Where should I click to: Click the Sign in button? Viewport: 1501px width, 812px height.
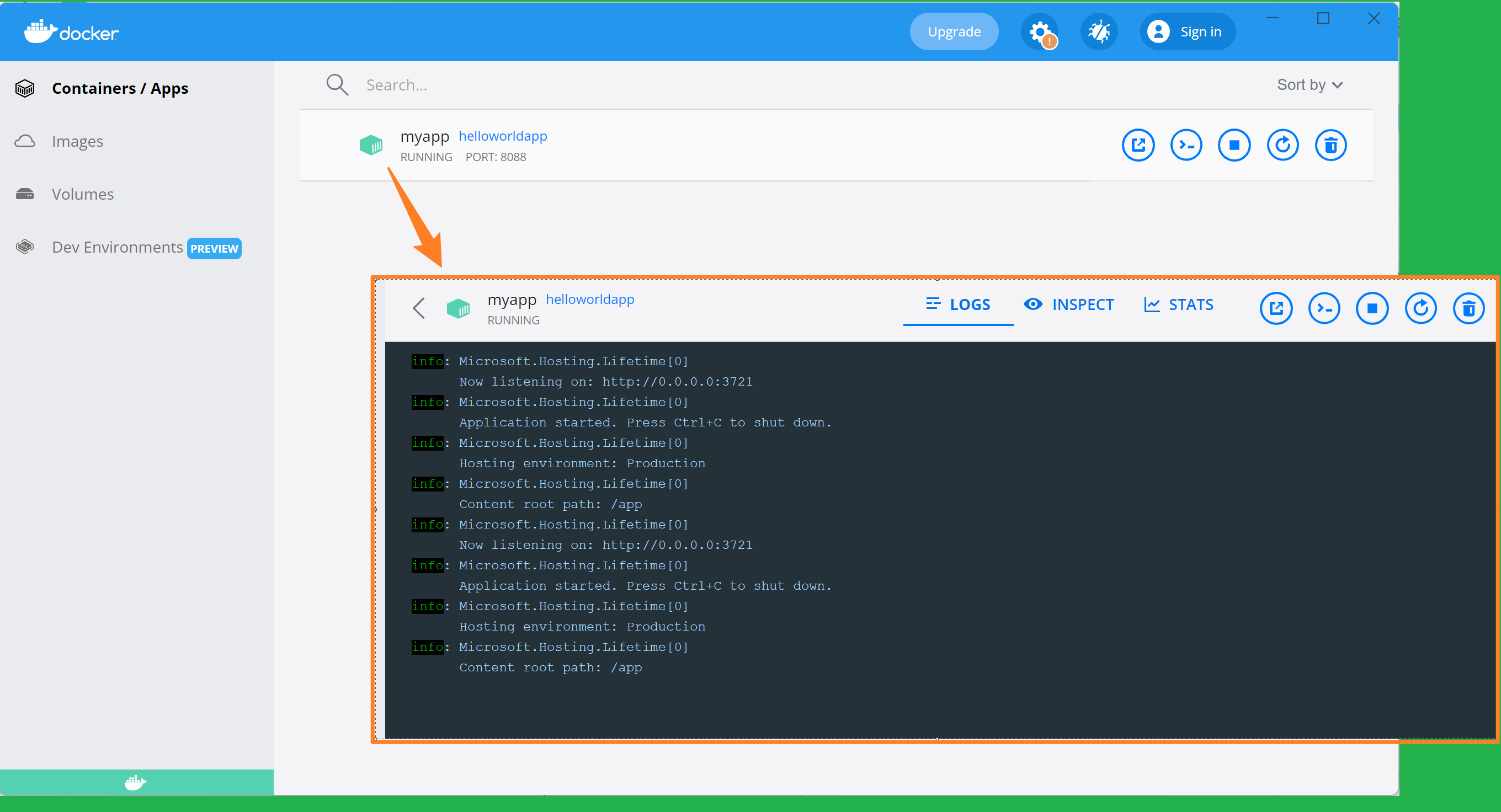click(1187, 31)
